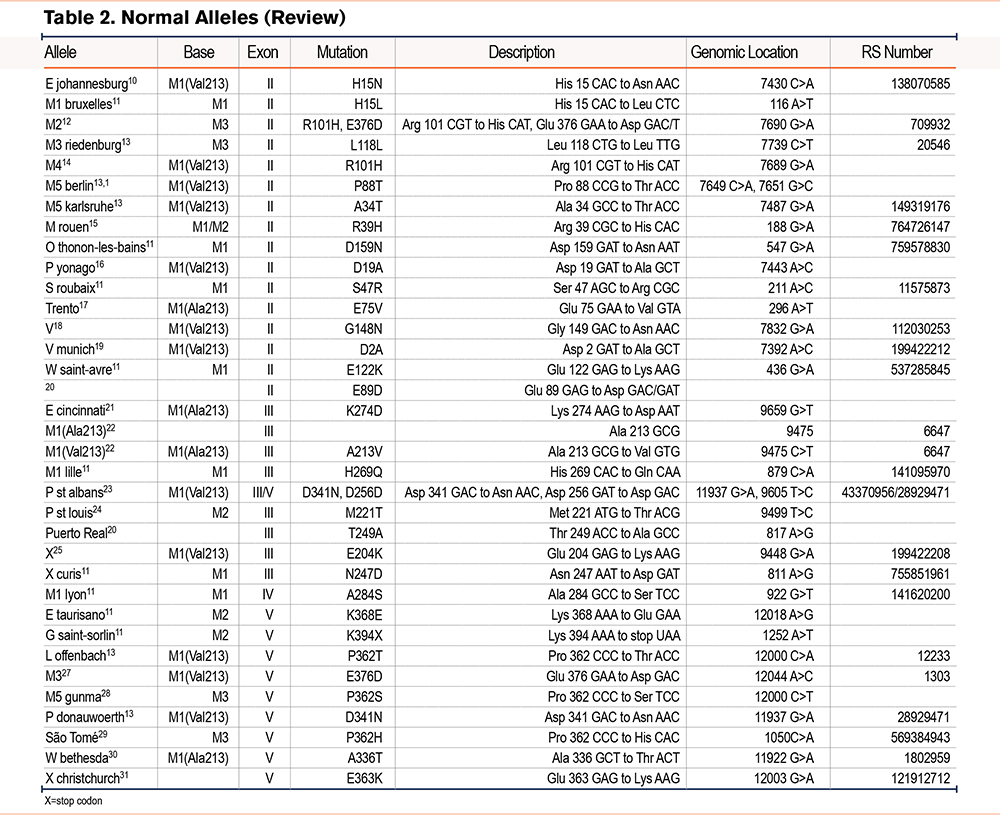Select the 'V munich' allele name
Image resolution: width=1000 pixels, height=819 pixels.
coord(70,349)
